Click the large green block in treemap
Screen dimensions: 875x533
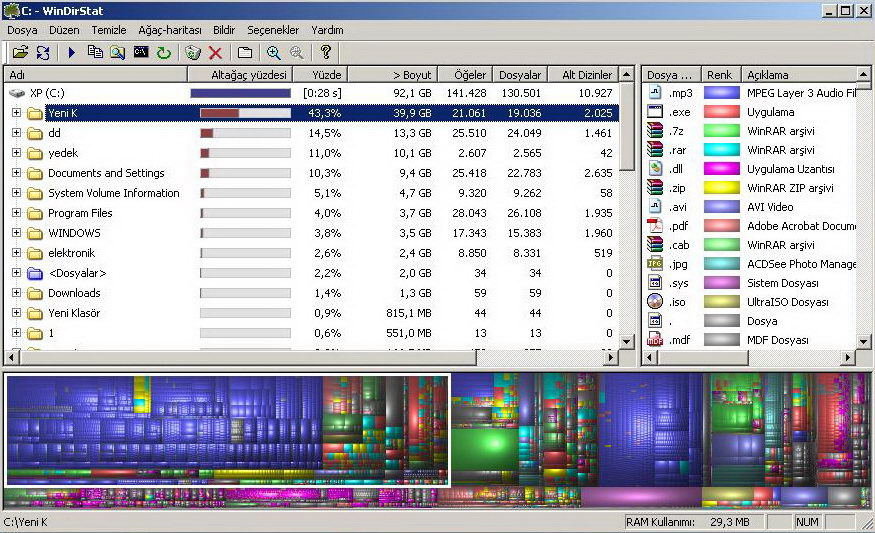coord(485,449)
